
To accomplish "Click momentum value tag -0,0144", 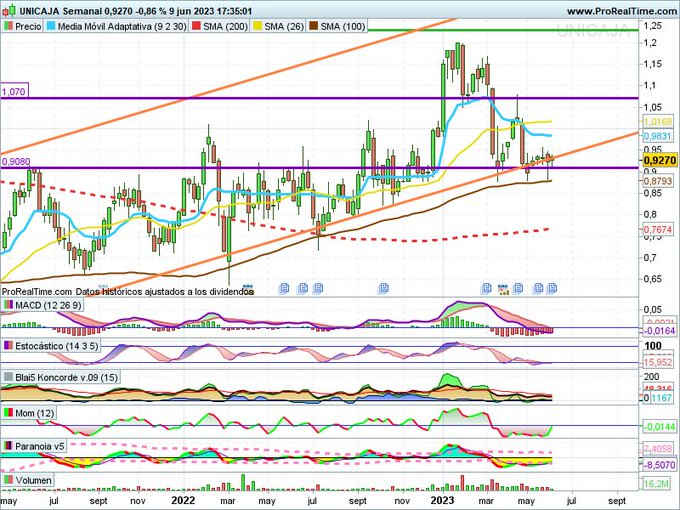I will [x=659, y=427].
